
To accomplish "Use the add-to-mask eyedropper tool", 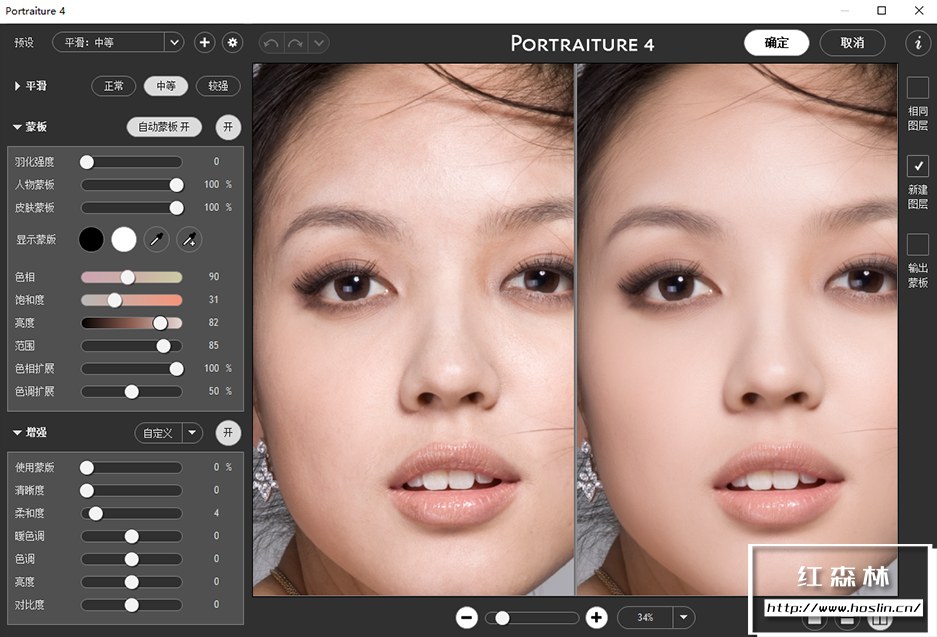I will [188, 239].
